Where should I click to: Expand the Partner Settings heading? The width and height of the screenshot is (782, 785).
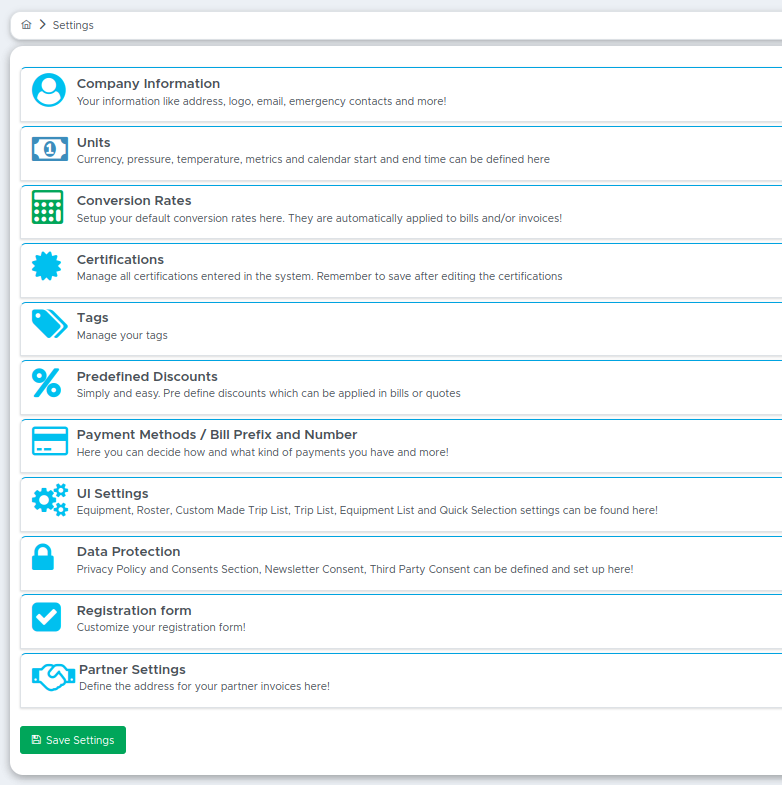click(x=132, y=670)
